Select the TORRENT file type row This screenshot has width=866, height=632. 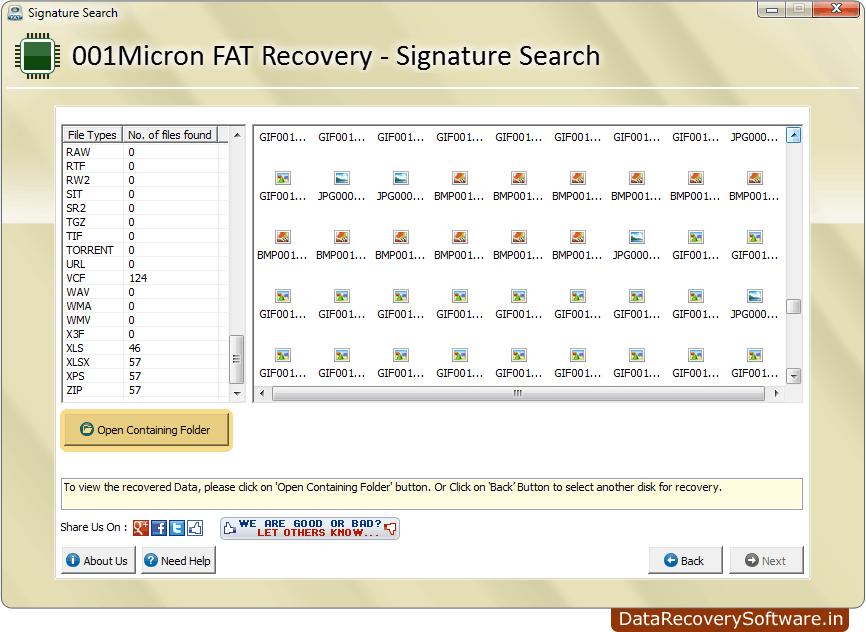(145, 250)
